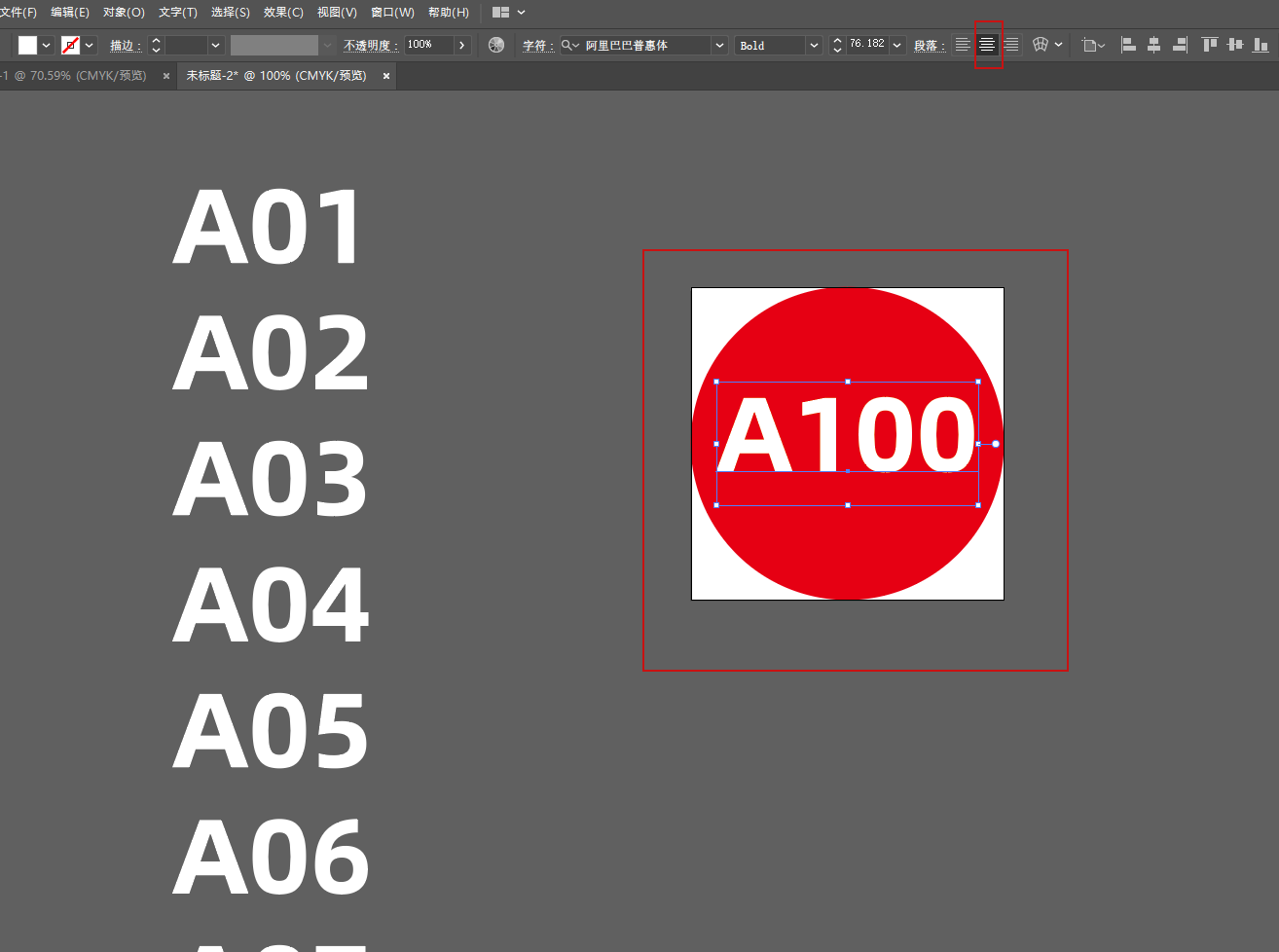The width and height of the screenshot is (1279, 952).
Task: Click the opacity 100% input field
Action: pos(428,45)
